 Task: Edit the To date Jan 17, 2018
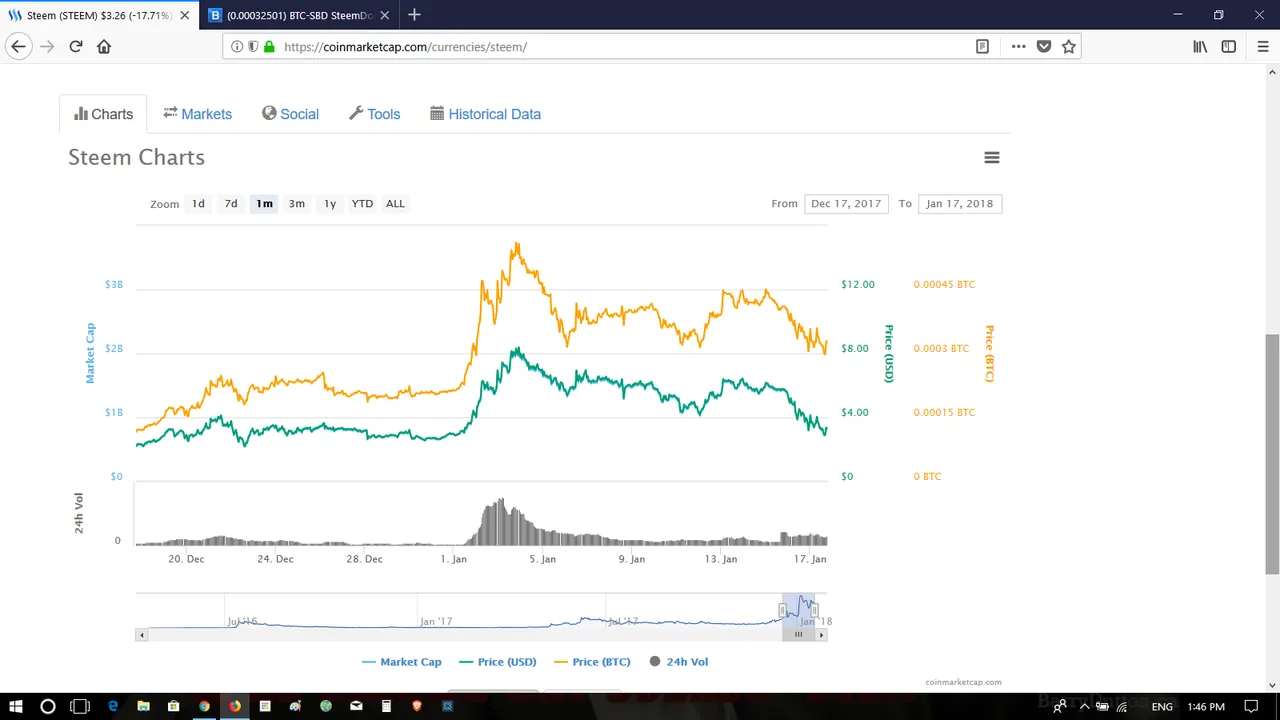pyautogui.click(x=960, y=203)
